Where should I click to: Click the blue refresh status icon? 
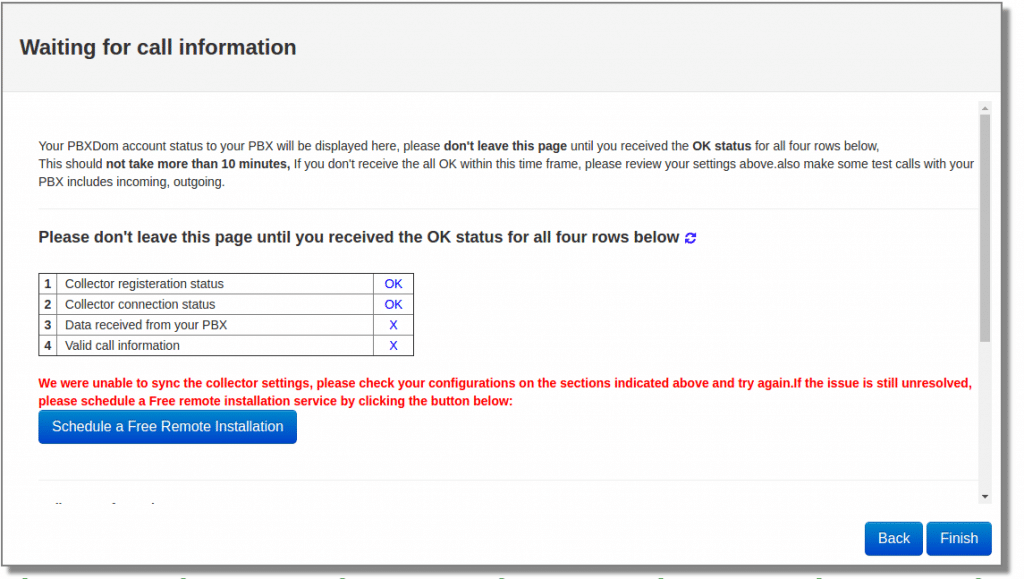[690, 237]
